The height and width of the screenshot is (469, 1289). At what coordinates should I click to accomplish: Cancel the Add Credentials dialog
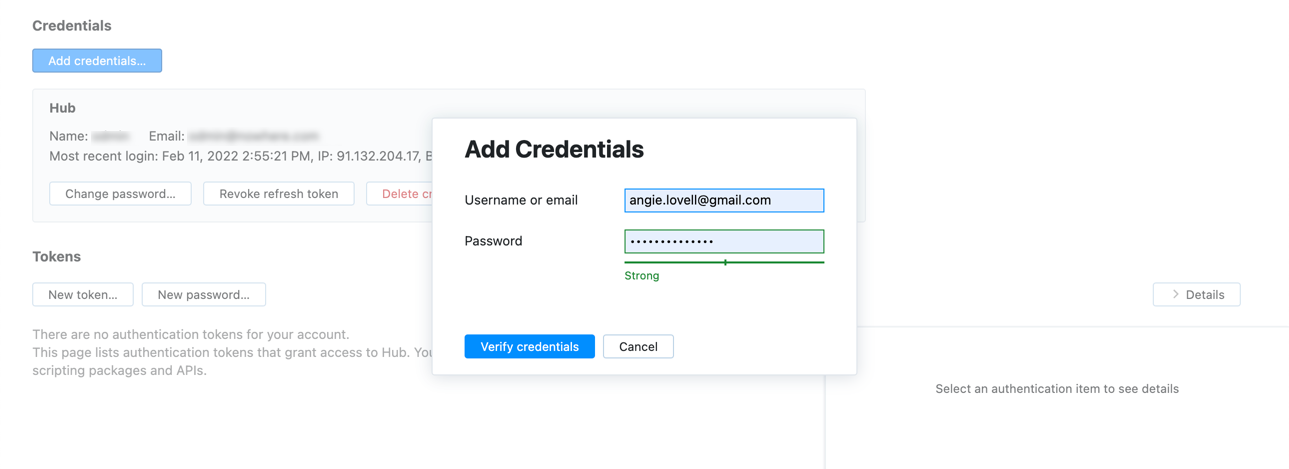click(x=638, y=347)
